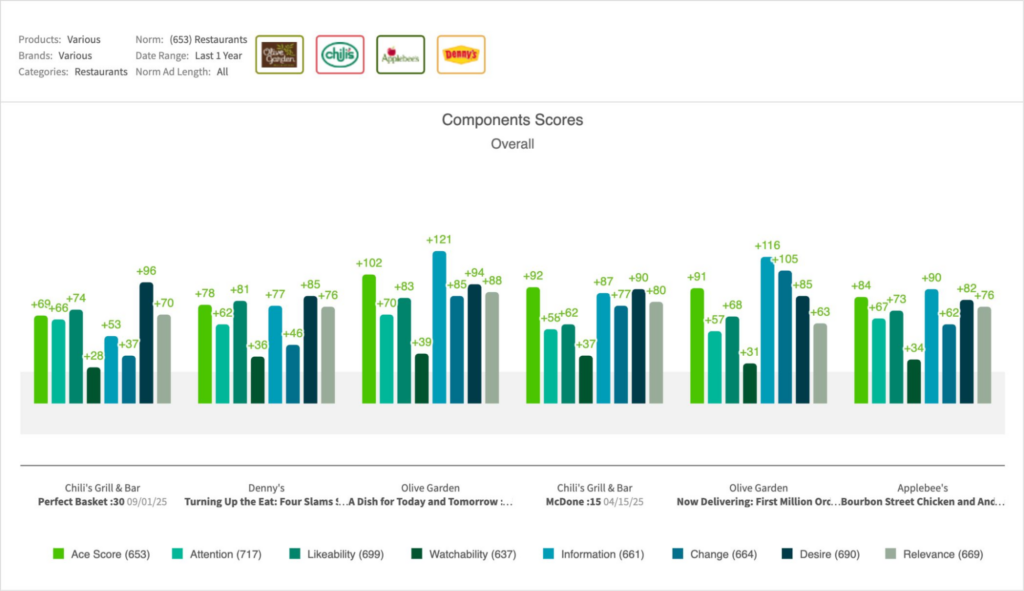Viewport: 1024px width, 591px height.
Task: Click the +121 Information bar for Olive Garden
Action: 439,326
